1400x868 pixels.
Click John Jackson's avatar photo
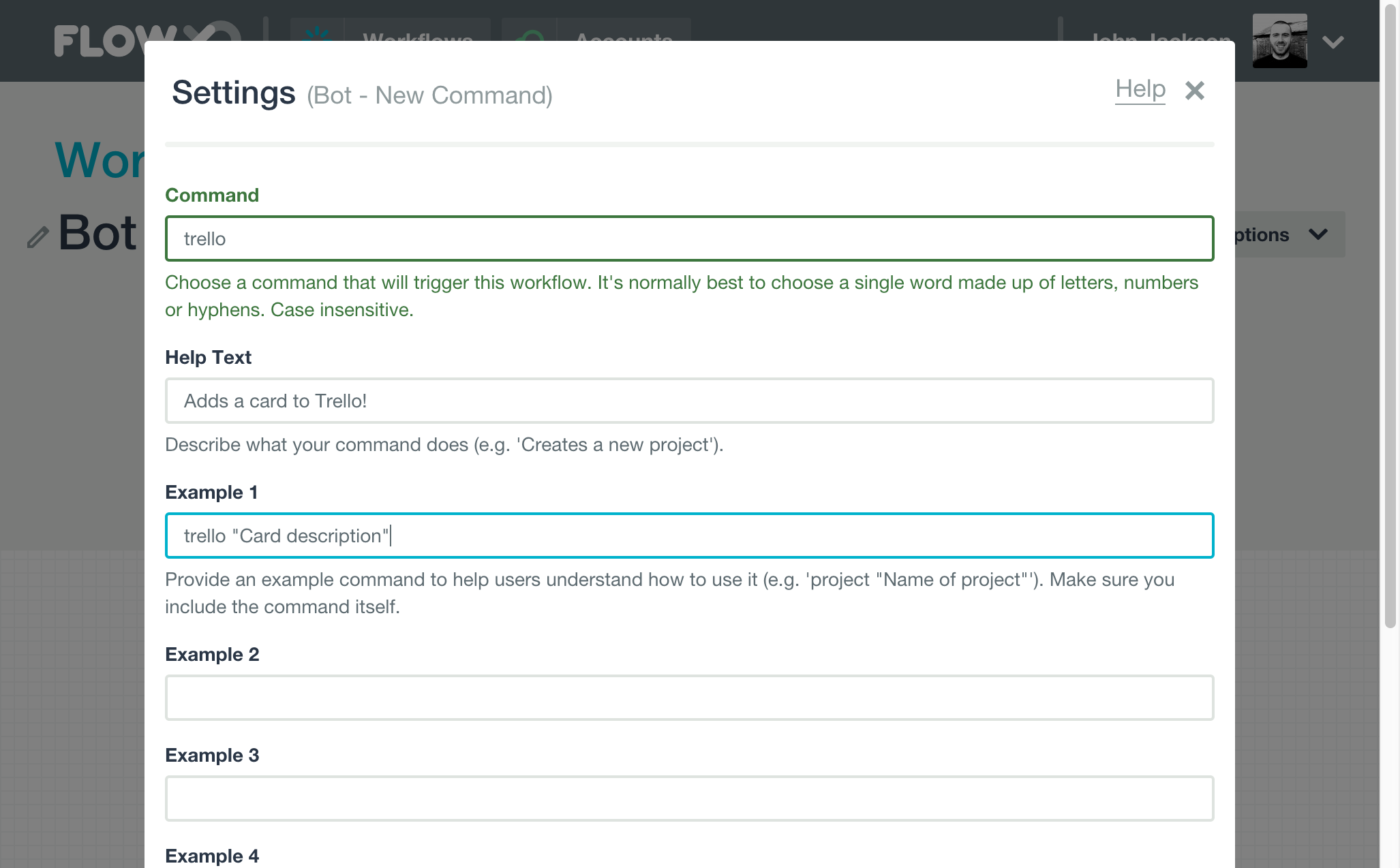[x=1279, y=41]
